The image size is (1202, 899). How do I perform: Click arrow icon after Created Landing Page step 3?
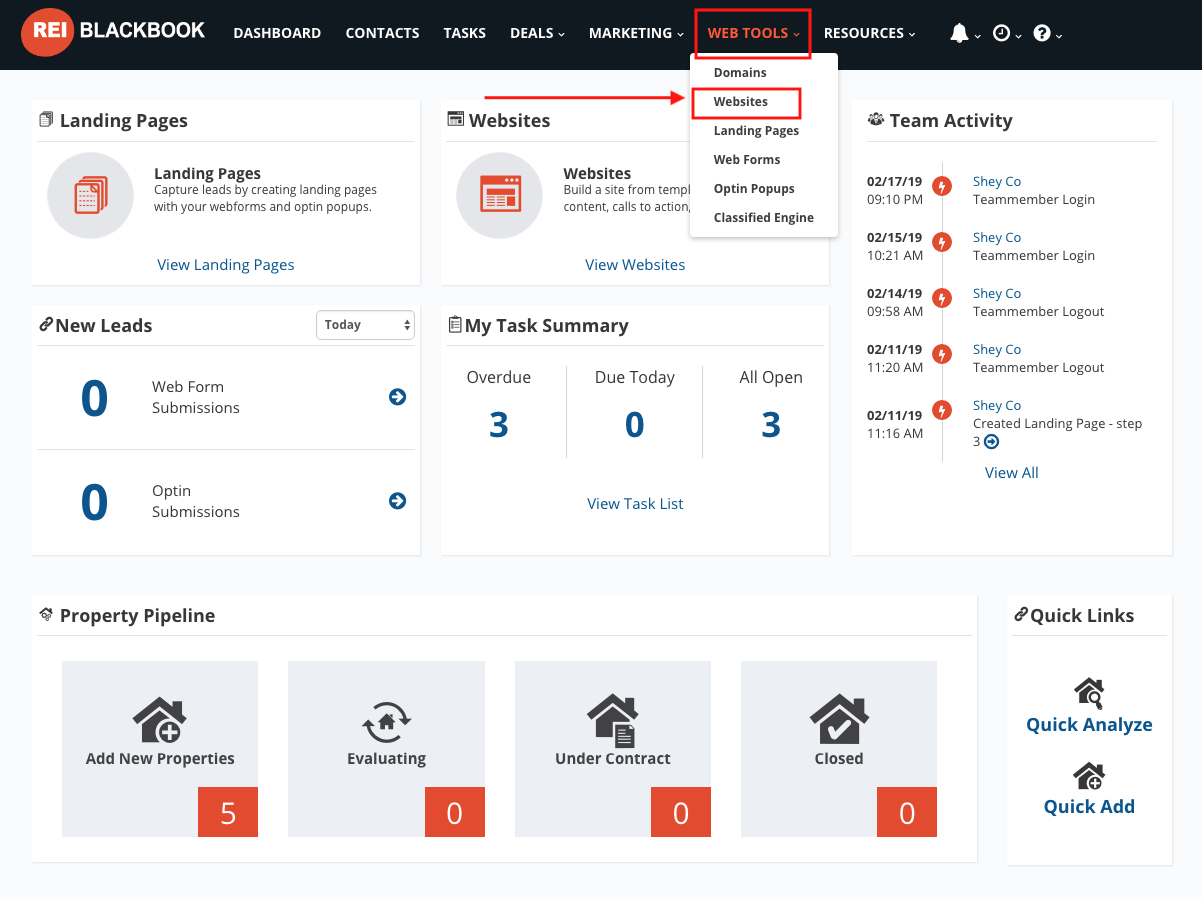click(991, 441)
